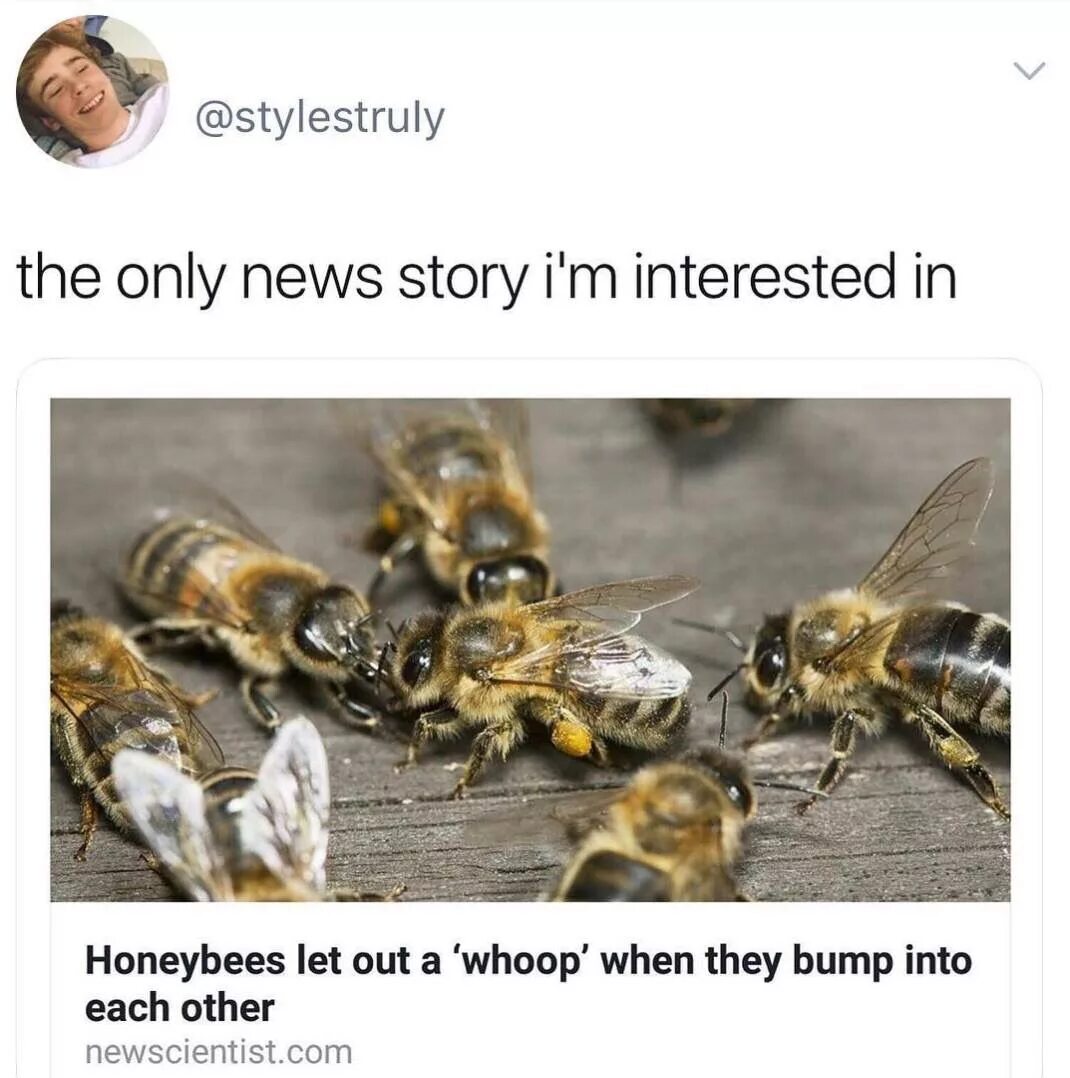Screen dimensions: 1070x1078
Task: Expand the tweet options chevron
Action: coord(1029,71)
